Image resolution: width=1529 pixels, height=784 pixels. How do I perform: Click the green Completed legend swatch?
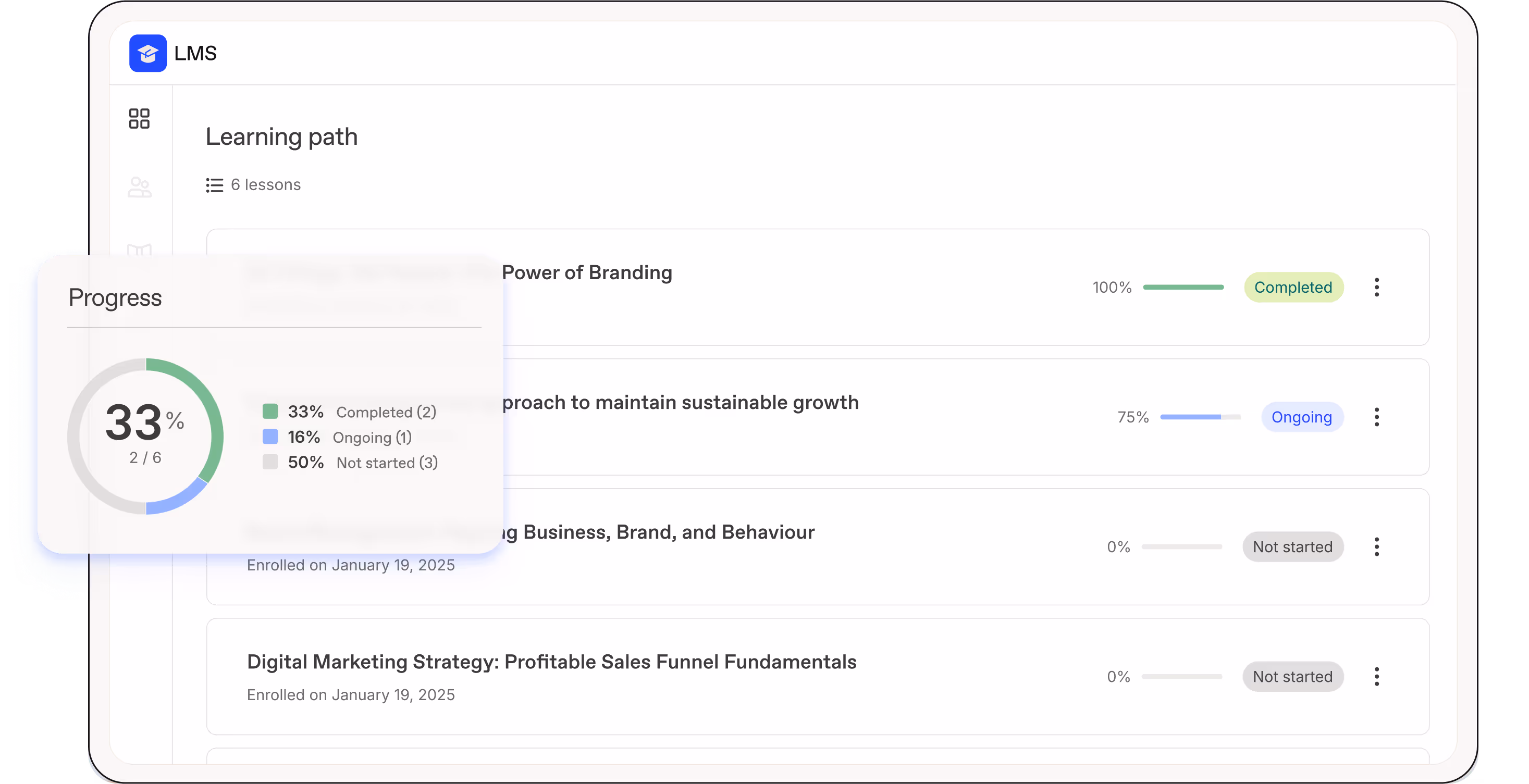click(270, 412)
